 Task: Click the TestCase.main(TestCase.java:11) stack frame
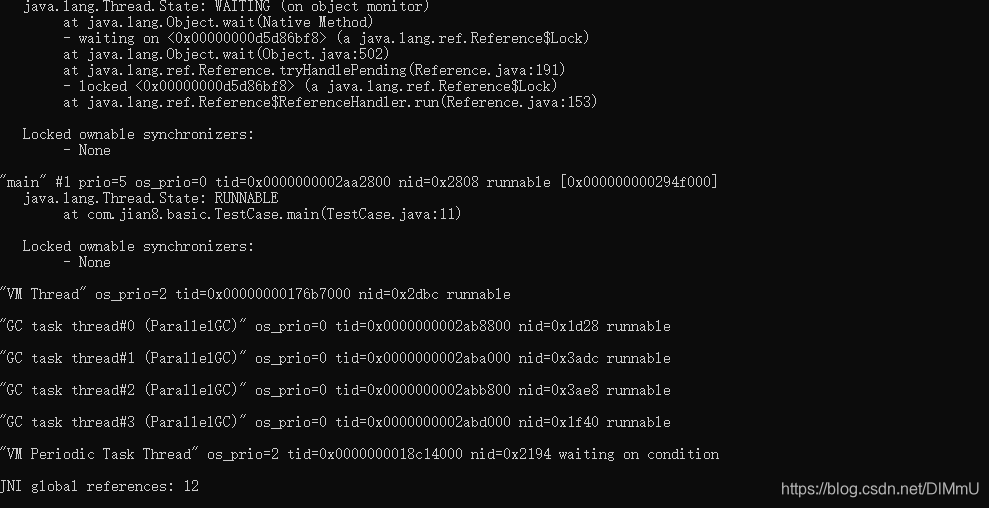pyautogui.click(x=262, y=215)
